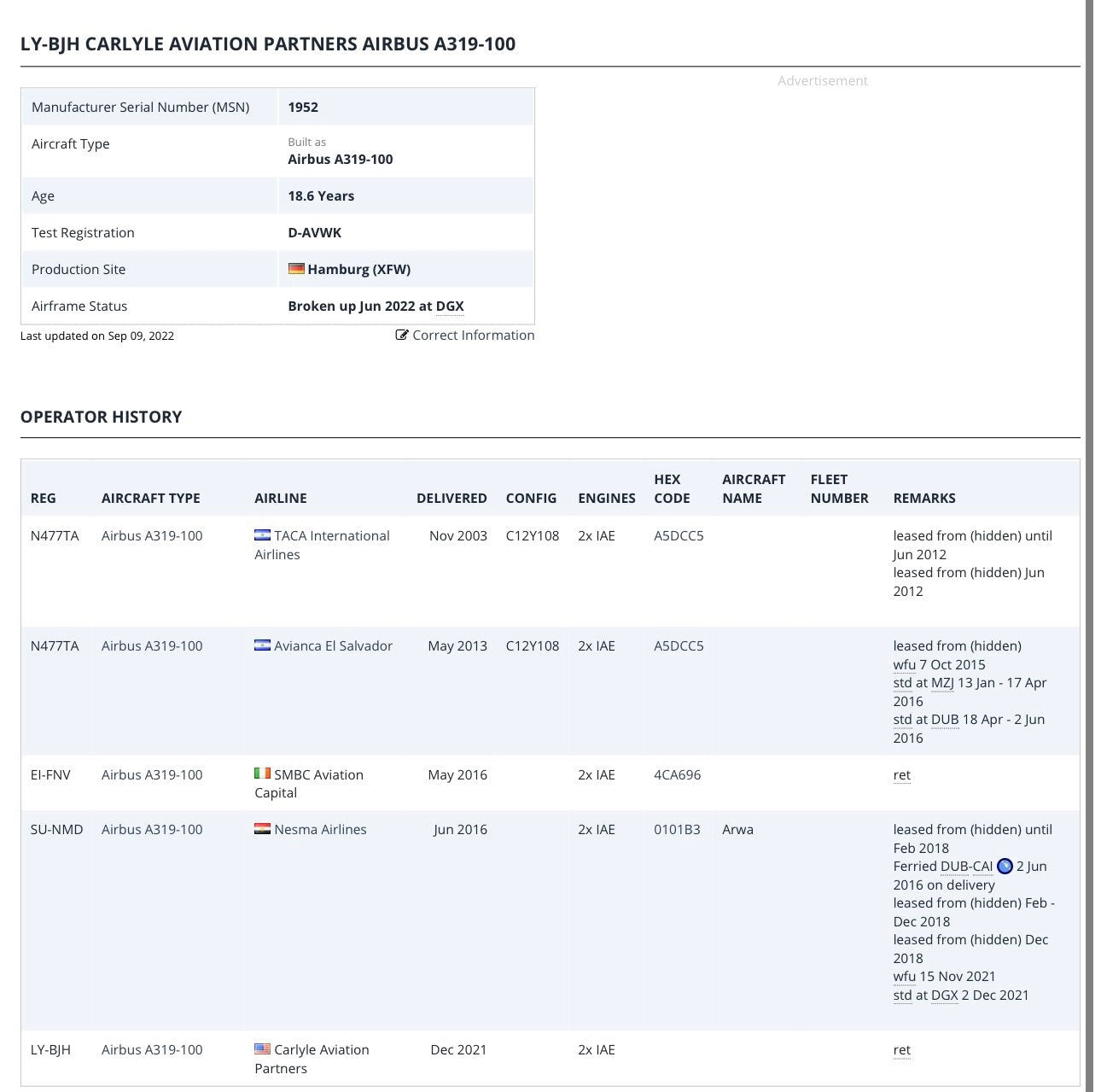
Task: Click the US flag next to Carlyle Aviation
Action: [x=262, y=1049]
